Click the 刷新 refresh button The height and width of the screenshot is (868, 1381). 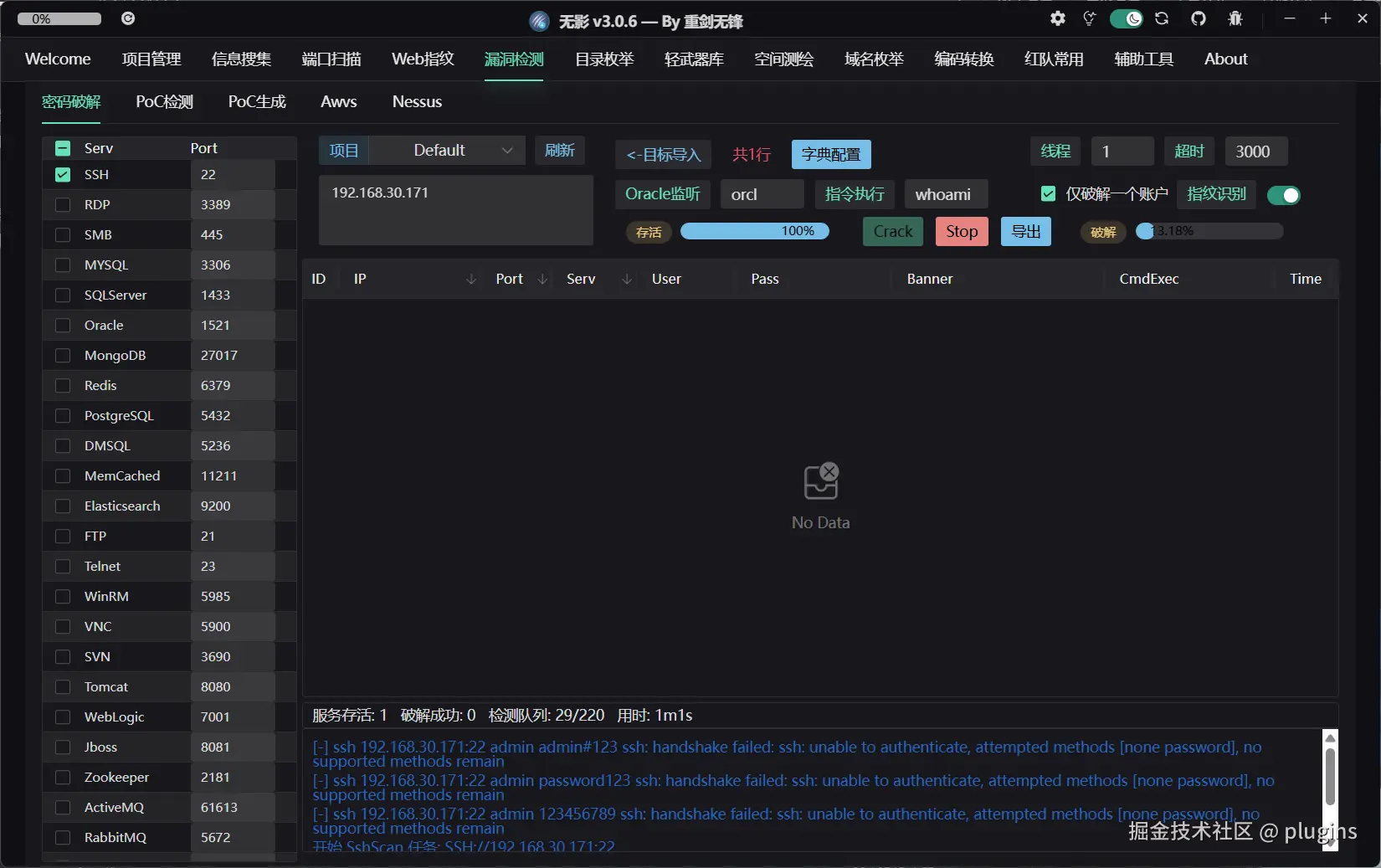coord(560,151)
